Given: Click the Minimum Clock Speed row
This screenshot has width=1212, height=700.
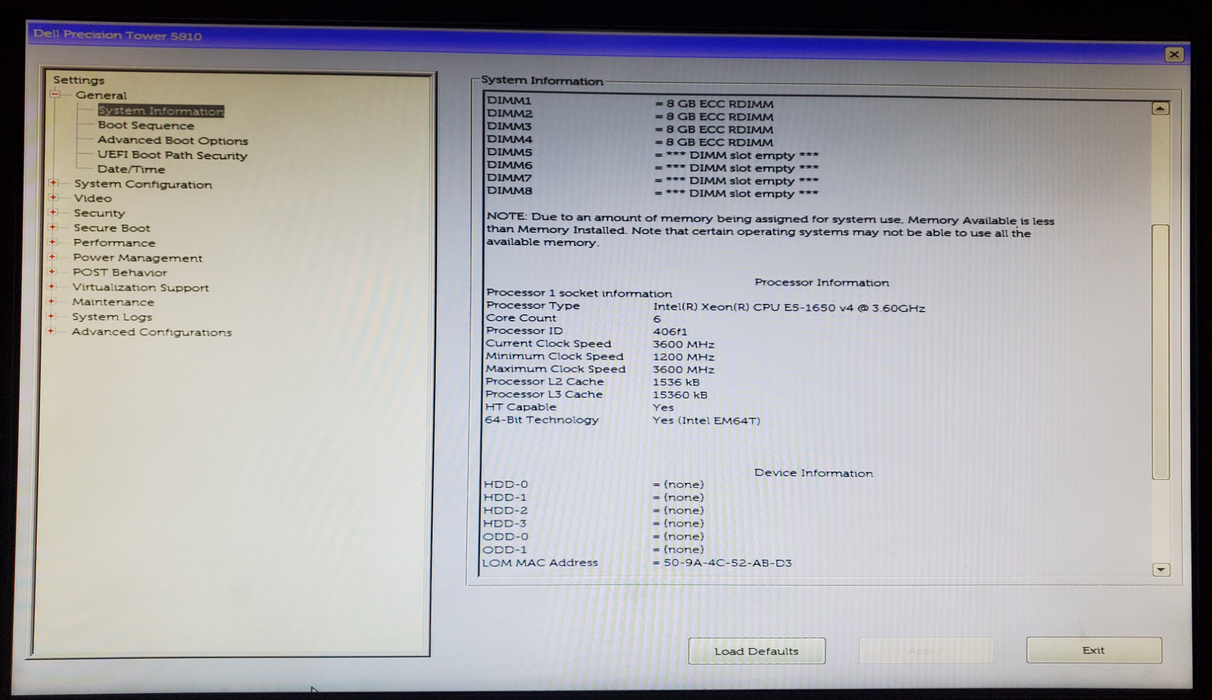Looking at the screenshot, I should tap(600, 356).
